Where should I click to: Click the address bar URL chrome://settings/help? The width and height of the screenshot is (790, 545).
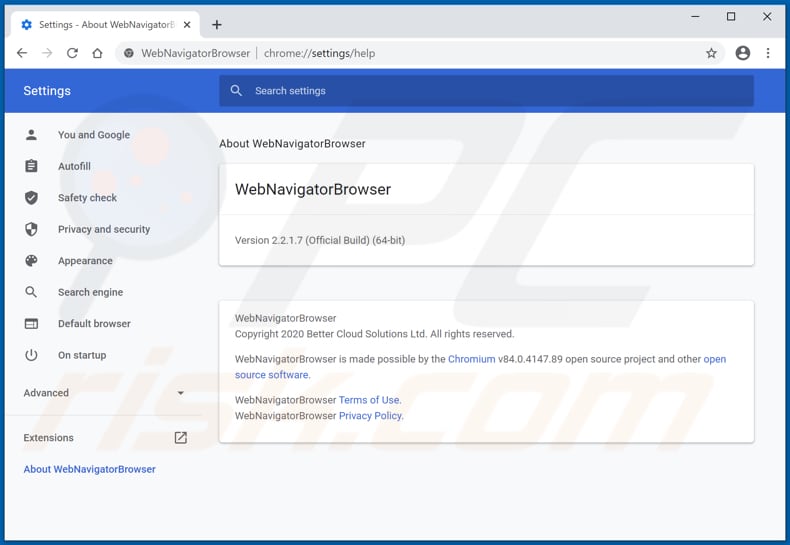point(319,53)
